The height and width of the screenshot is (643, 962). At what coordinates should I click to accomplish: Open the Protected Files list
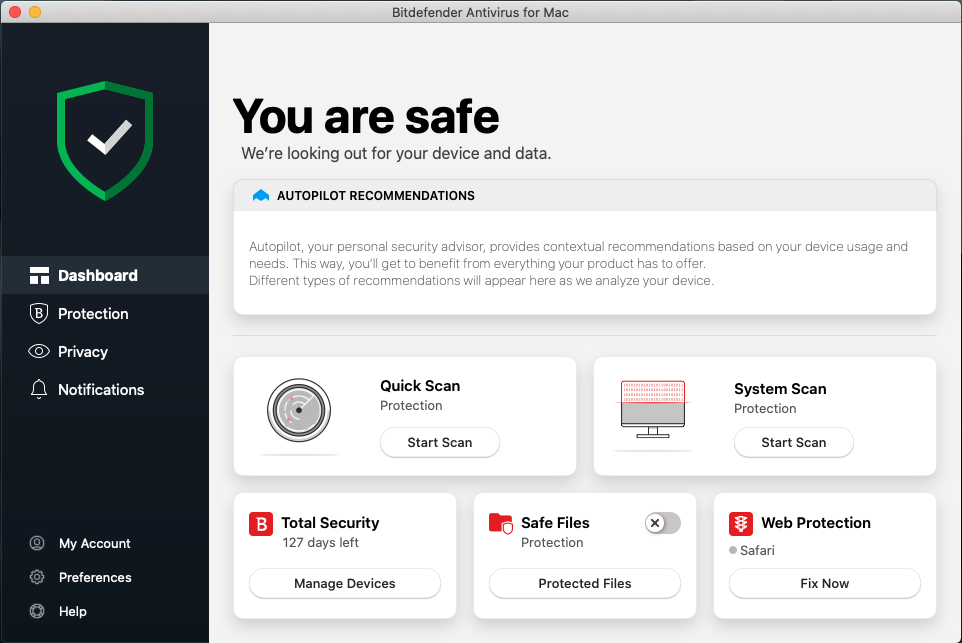click(x=584, y=583)
